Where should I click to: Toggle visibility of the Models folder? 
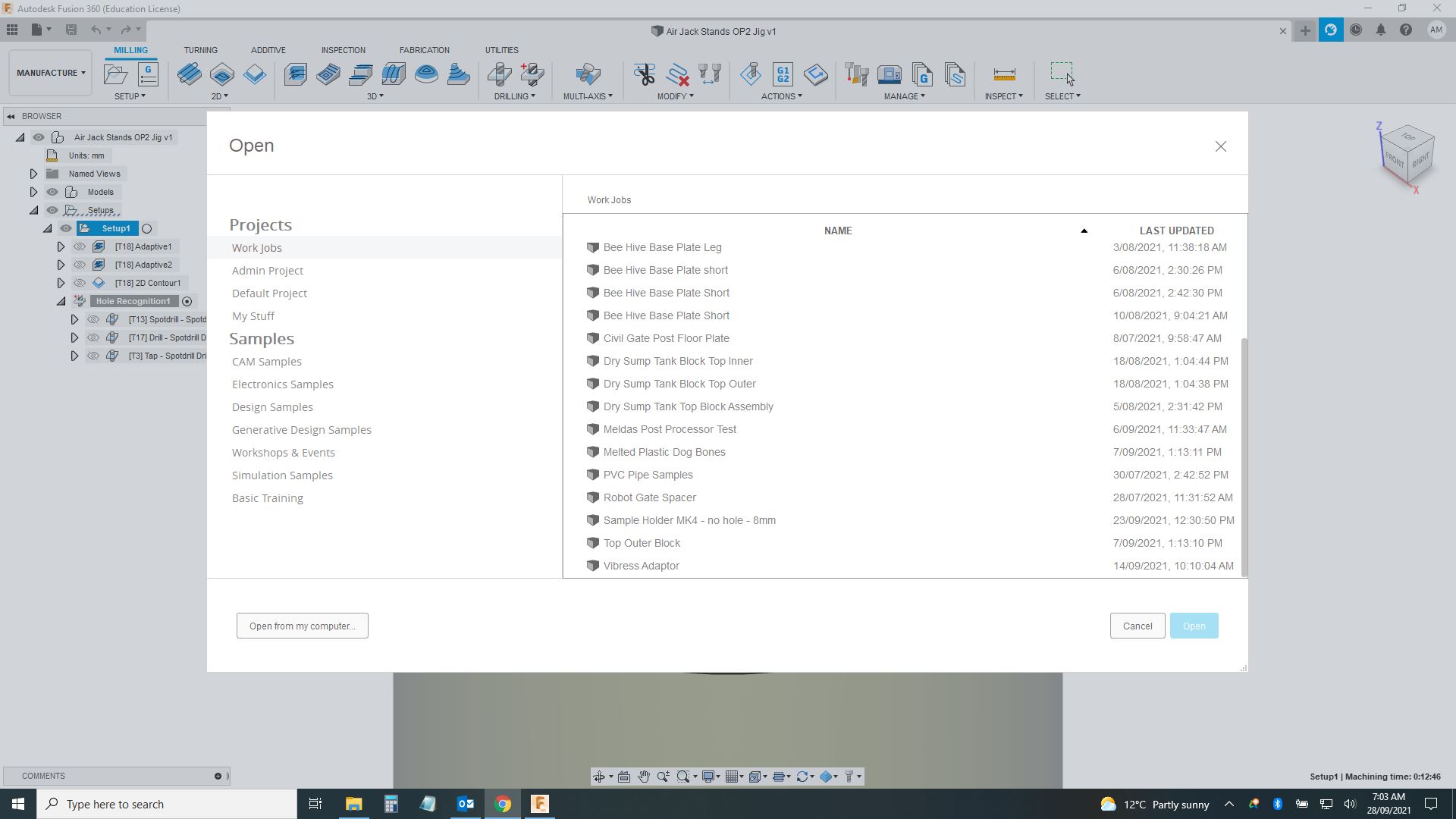pos(52,192)
